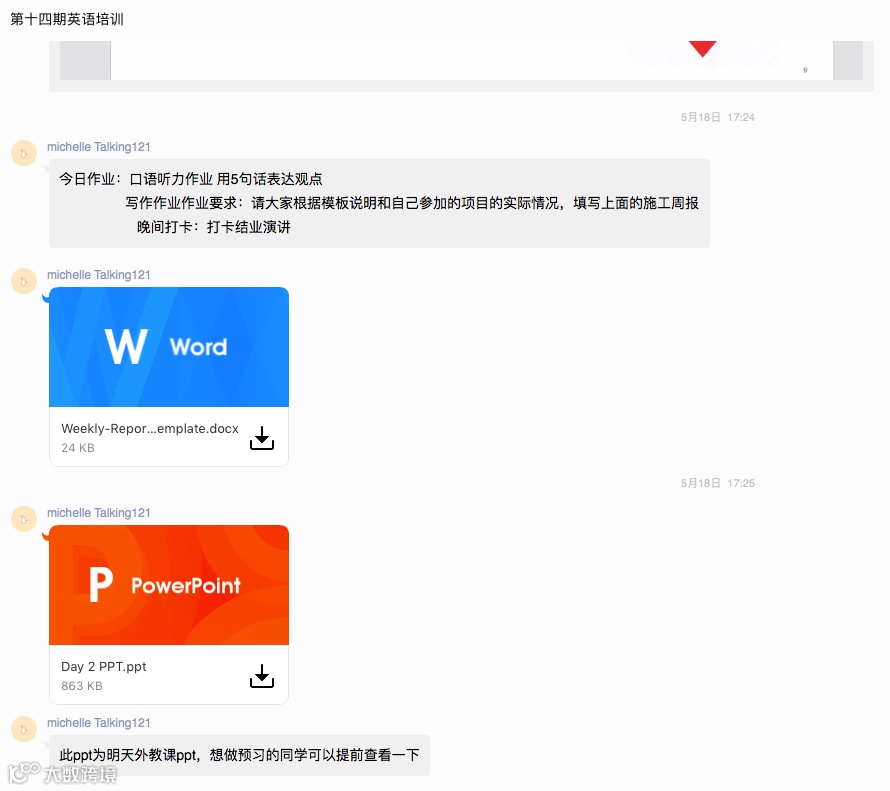Click avatar beside the PowerPoint file message
Image resolution: width=890 pixels, height=791 pixels.
[x=24, y=519]
